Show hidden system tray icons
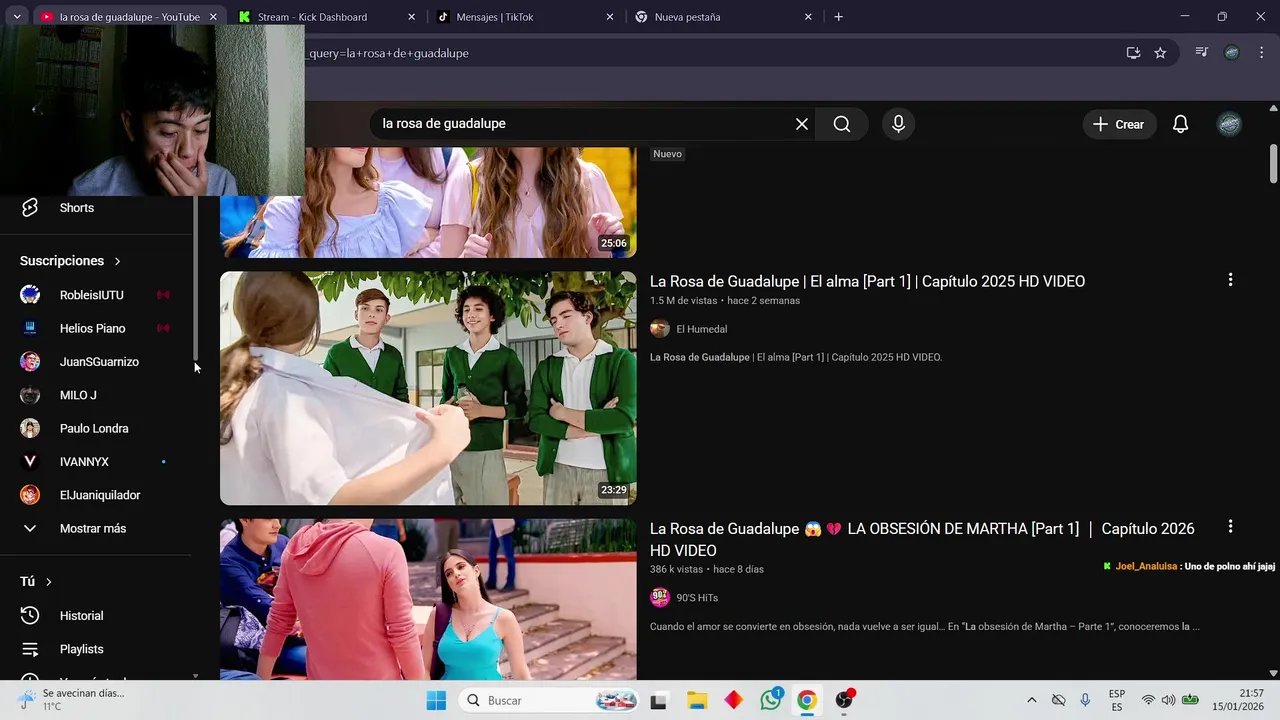Screen dimensions: 1280x720 pyautogui.click(x=1031, y=701)
